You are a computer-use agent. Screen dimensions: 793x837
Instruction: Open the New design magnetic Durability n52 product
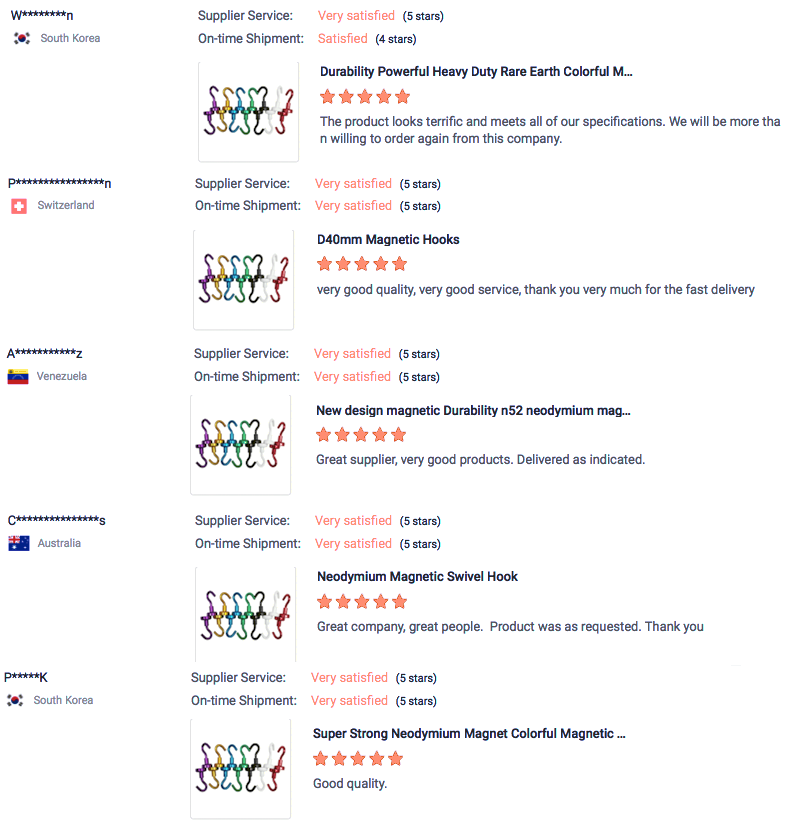tap(473, 410)
